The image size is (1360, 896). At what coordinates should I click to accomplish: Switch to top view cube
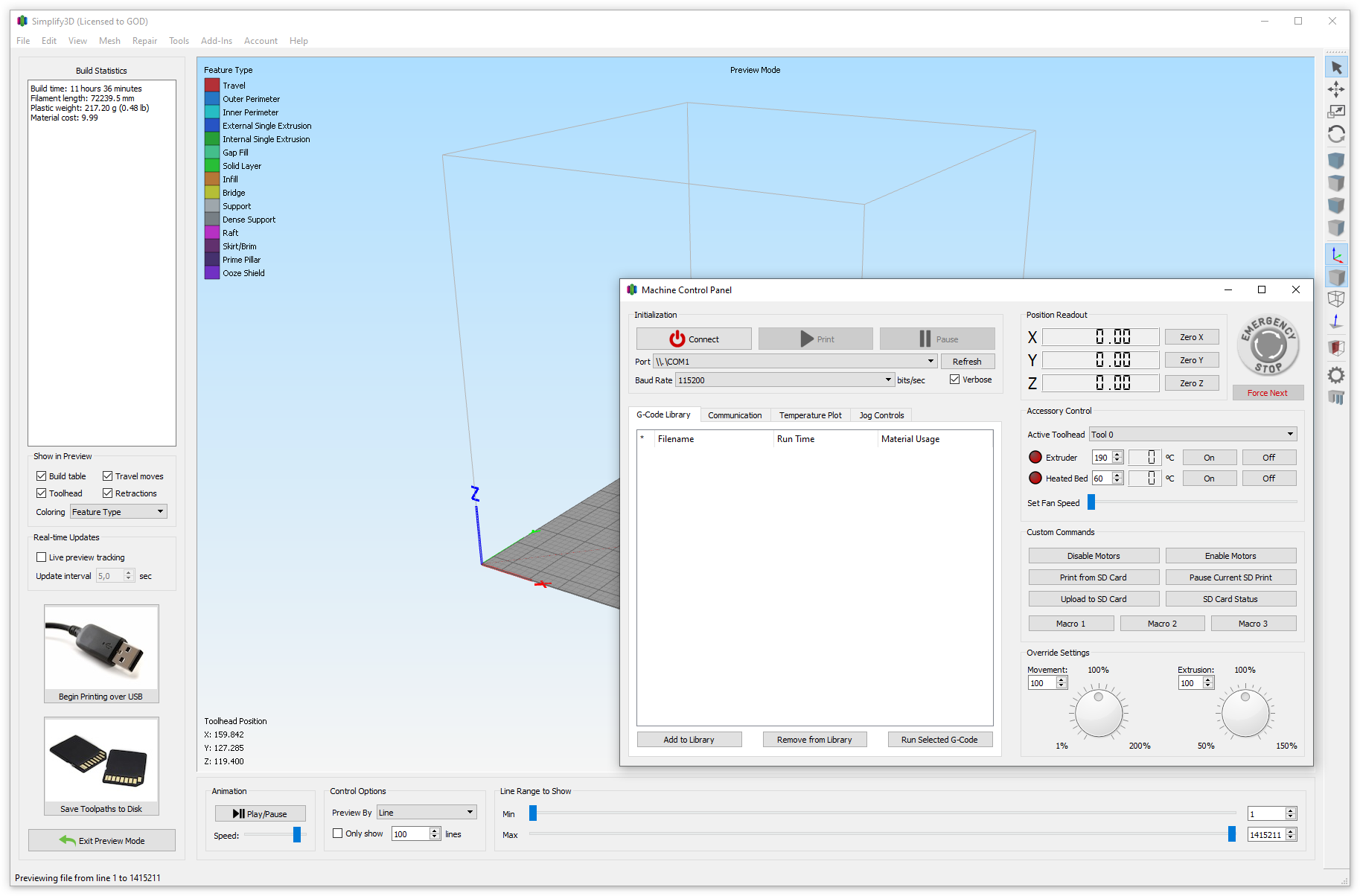[x=1336, y=183]
